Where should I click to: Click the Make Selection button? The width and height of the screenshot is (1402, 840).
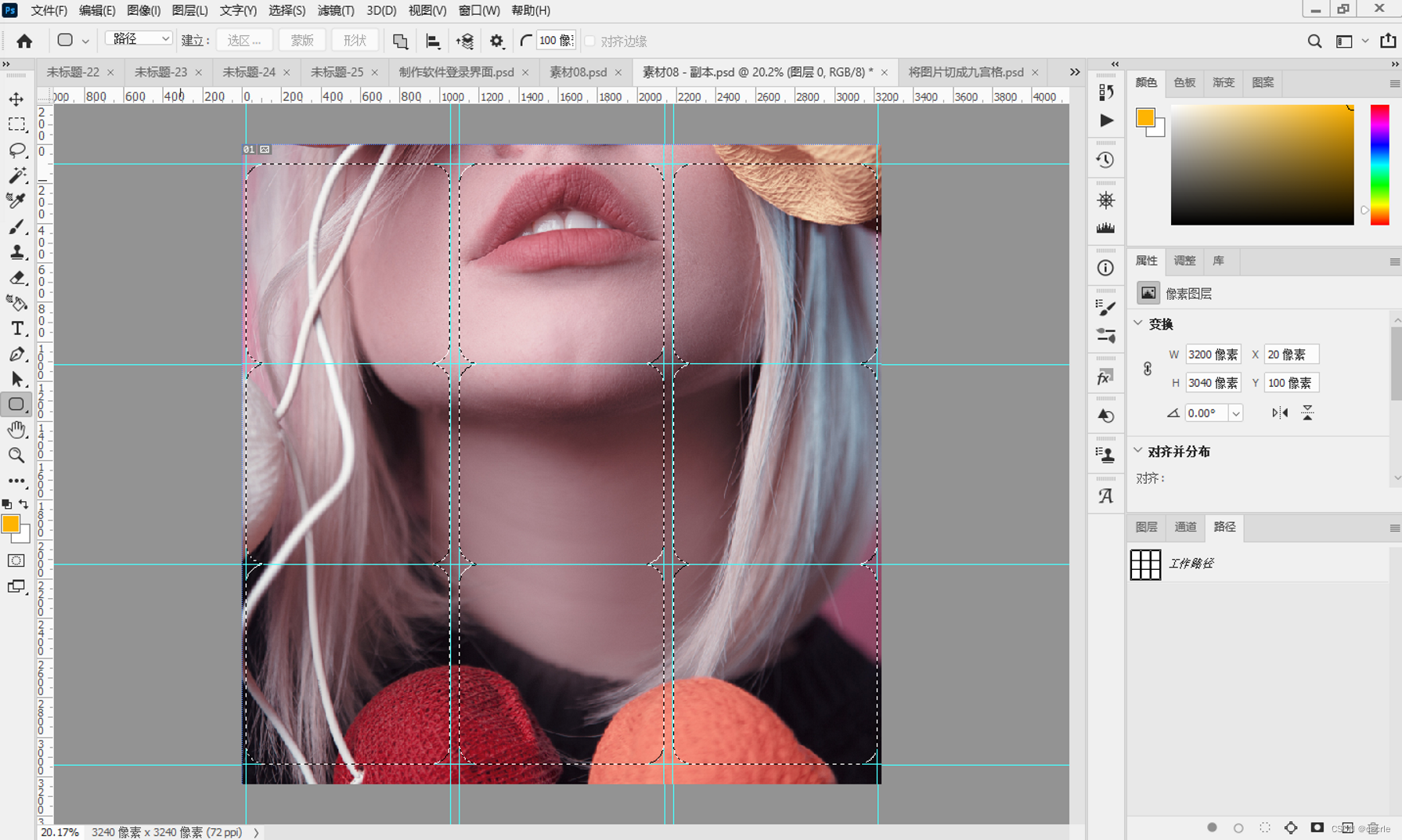[244, 41]
